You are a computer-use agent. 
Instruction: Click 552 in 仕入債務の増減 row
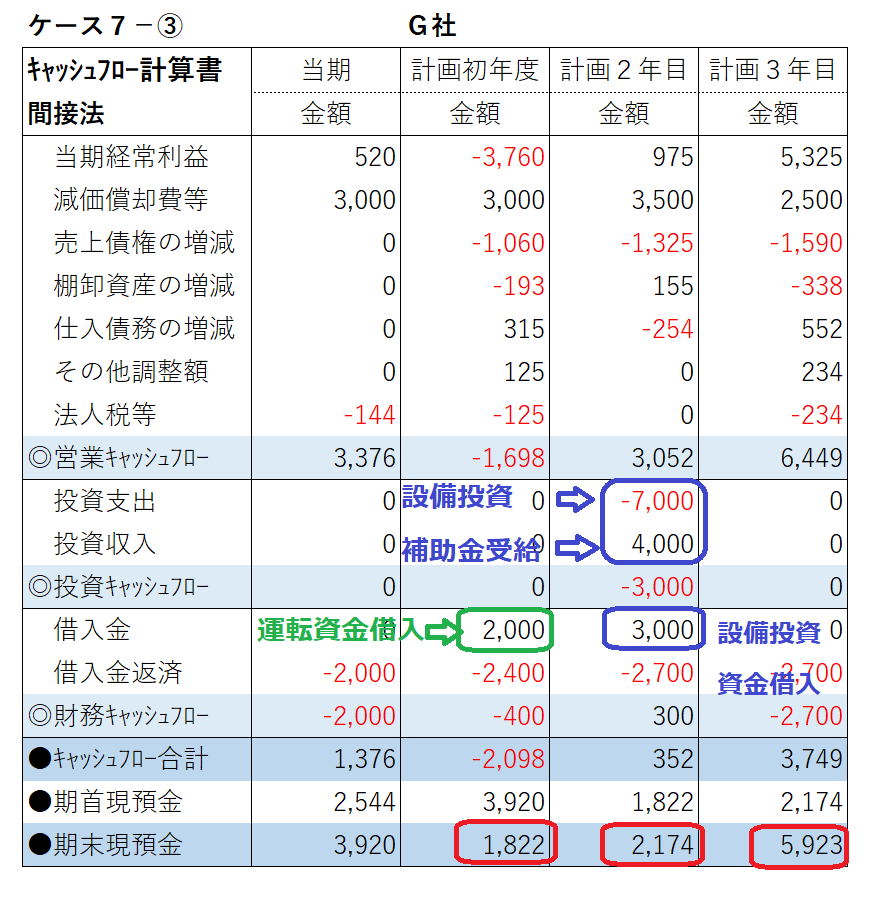[821, 329]
